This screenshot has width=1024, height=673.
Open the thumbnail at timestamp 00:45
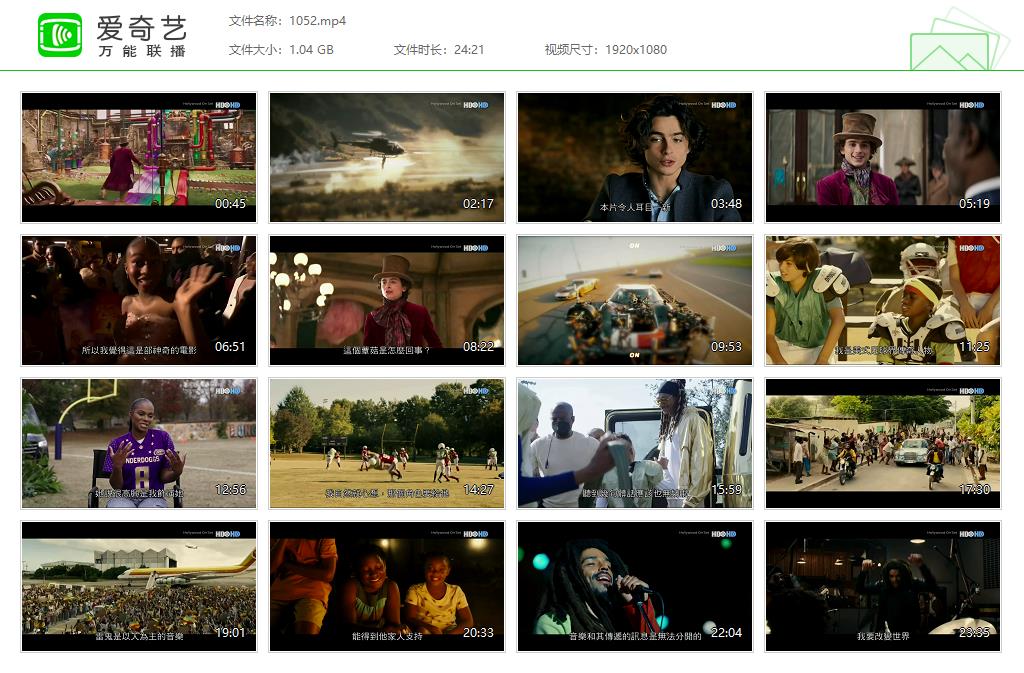139,157
